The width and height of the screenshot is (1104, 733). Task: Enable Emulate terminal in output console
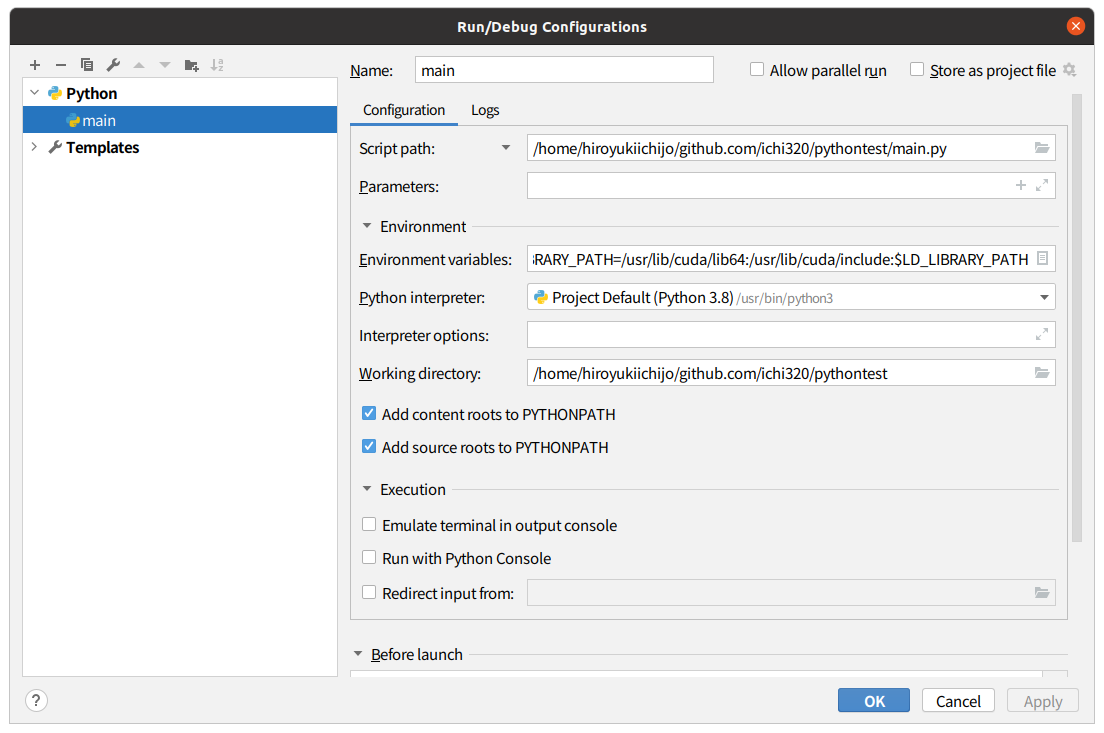(369, 525)
